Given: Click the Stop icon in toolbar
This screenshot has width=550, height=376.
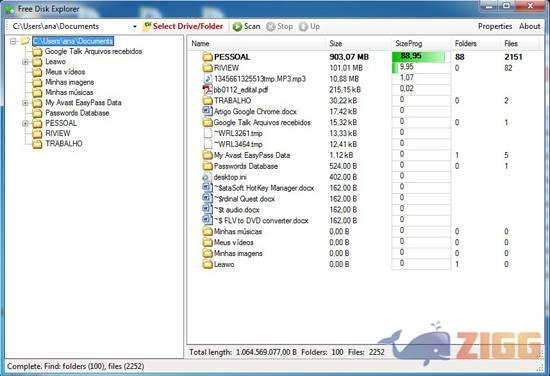Looking at the screenshot, I should coord(270,27).
